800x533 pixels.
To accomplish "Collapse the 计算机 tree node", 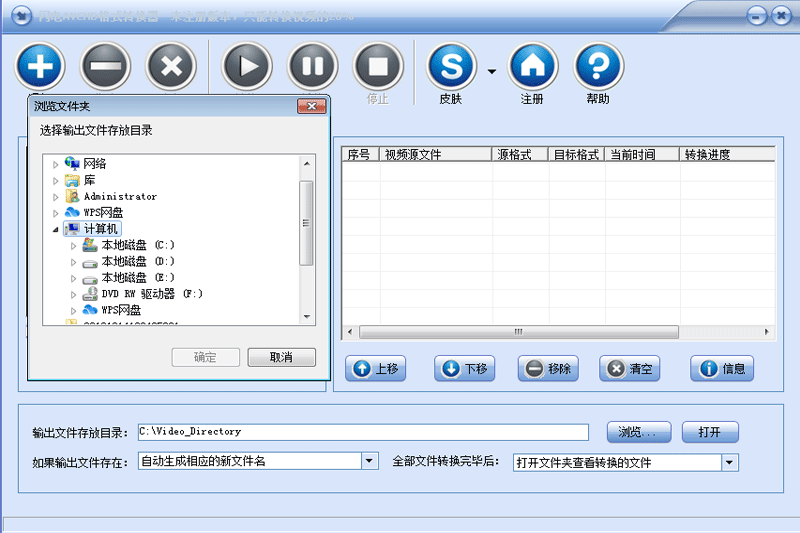I will point(56,230).
